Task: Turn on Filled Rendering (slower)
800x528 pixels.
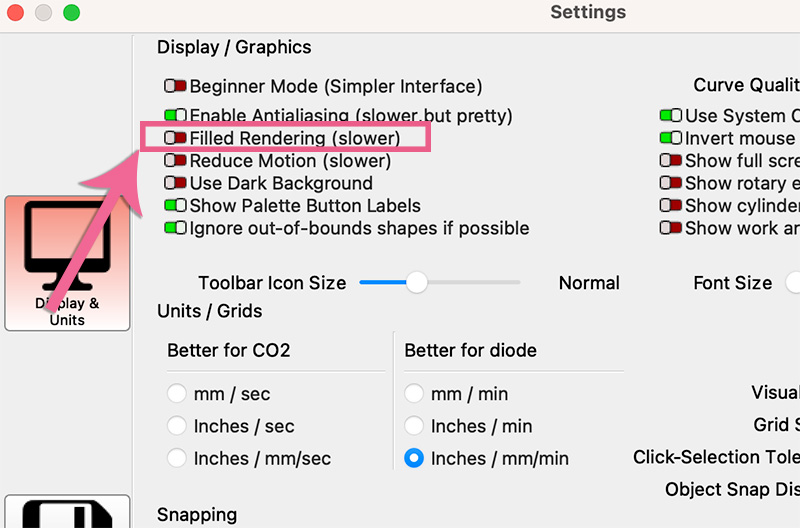Action: coord(176,138)
